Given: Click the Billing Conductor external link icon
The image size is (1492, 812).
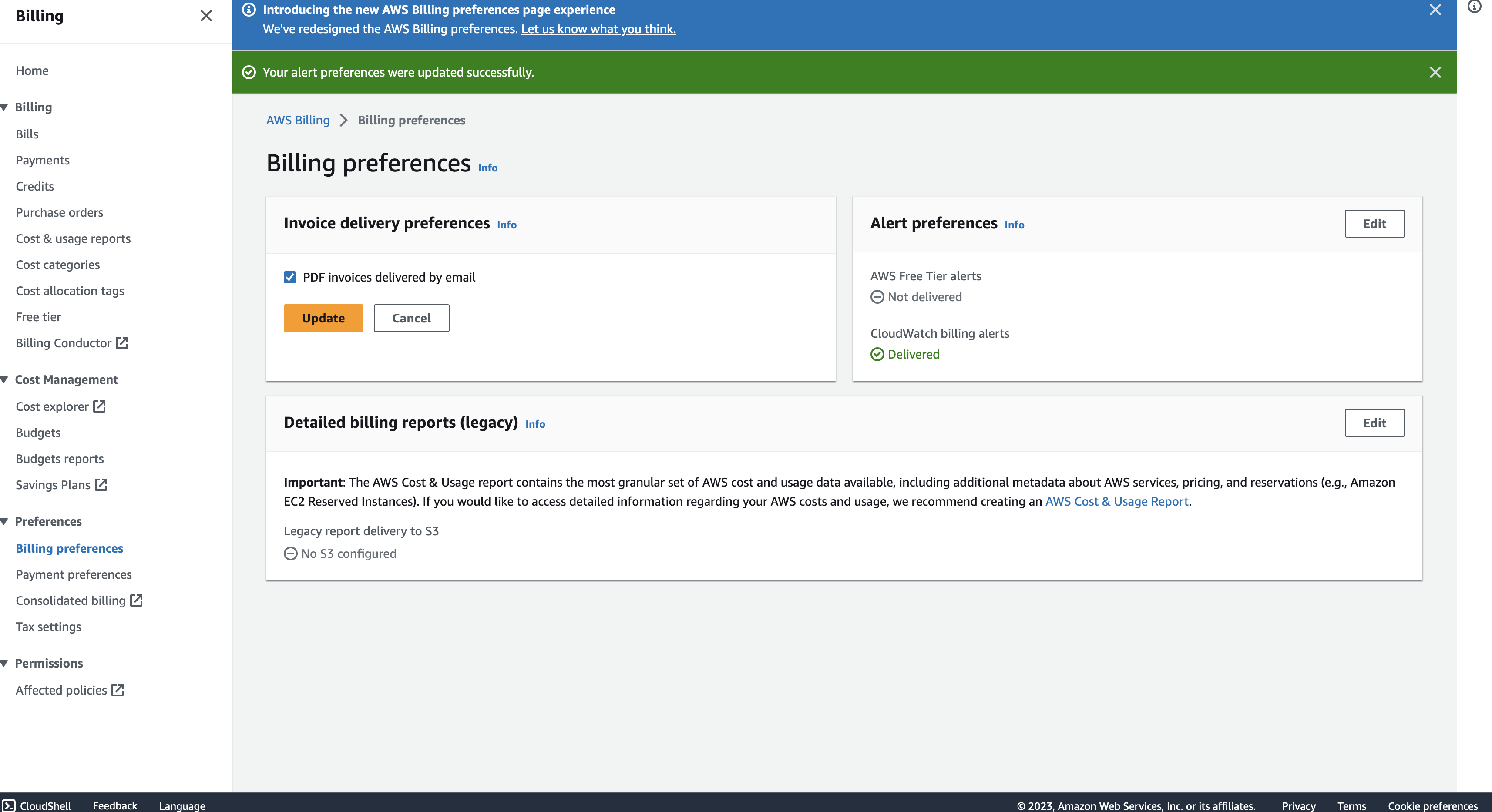Looking at the screenshot, I should click(121, 343).
